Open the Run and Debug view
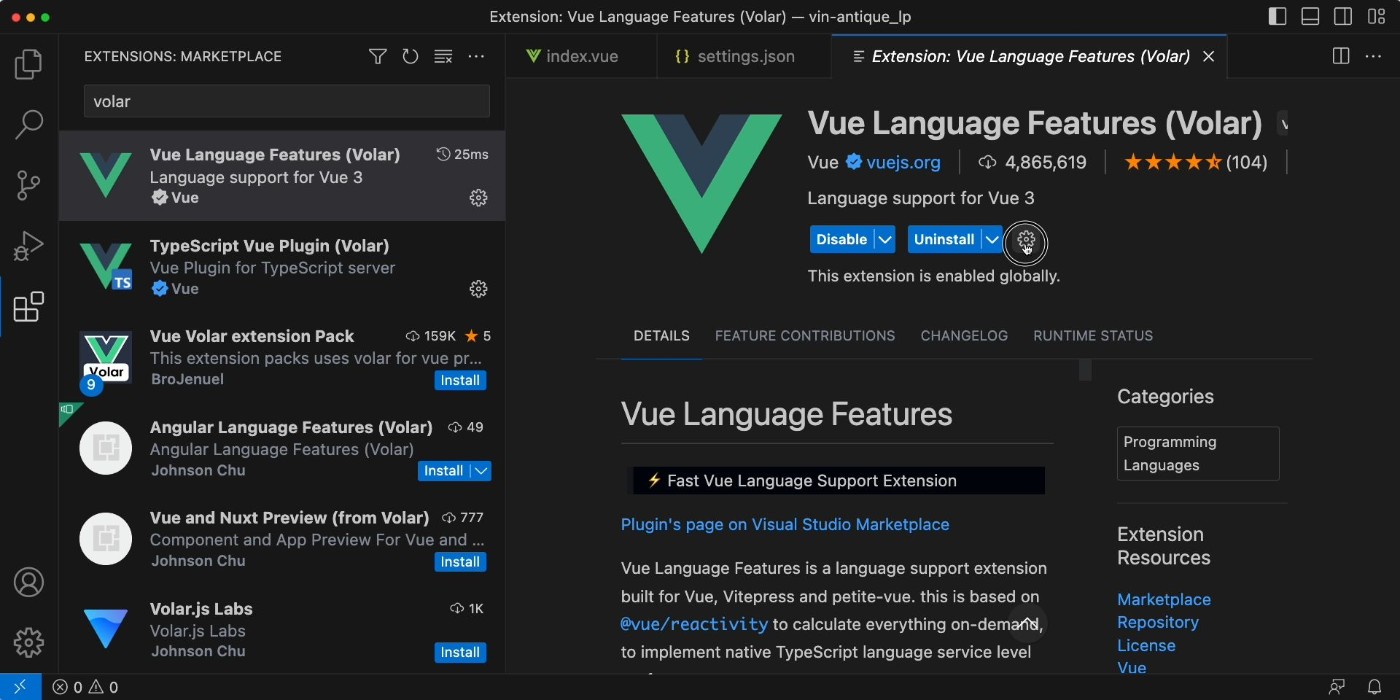Viewport: 1400px width, 700px height. (28, 245)
